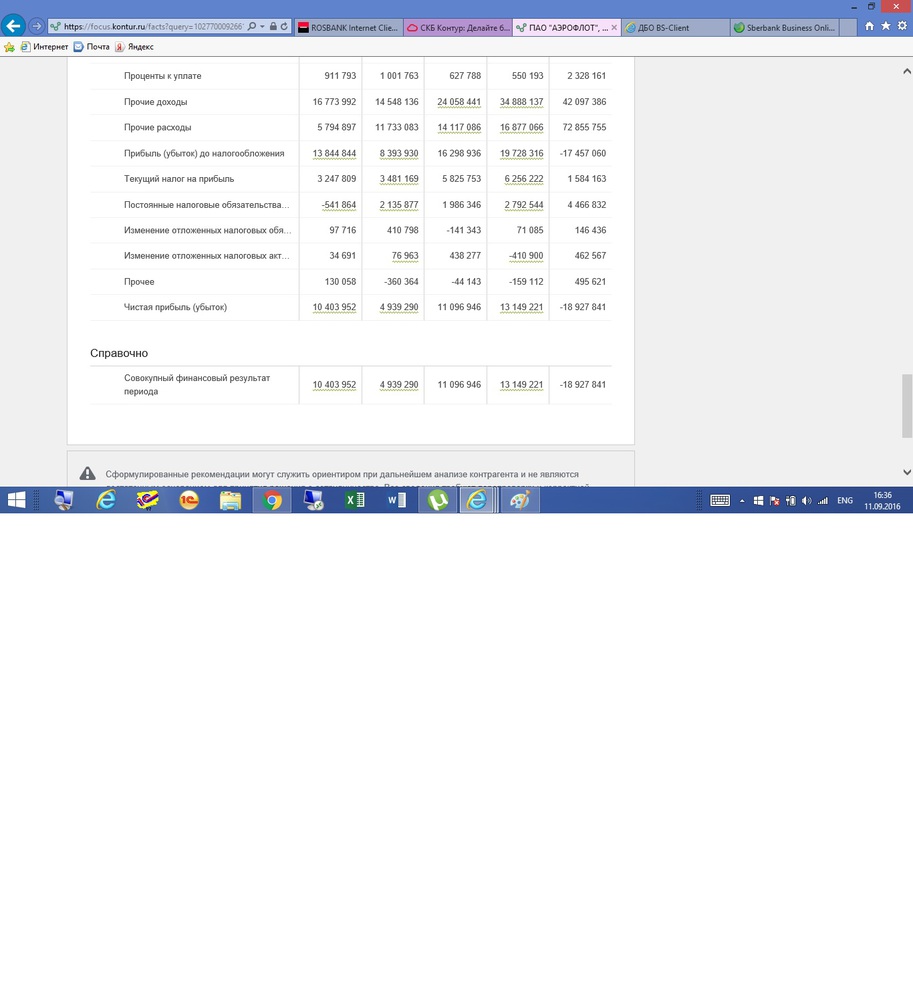Switch to the СКБ Контур tab
The height and width of the screenshot is (1000, 913).
click(458, 27)
